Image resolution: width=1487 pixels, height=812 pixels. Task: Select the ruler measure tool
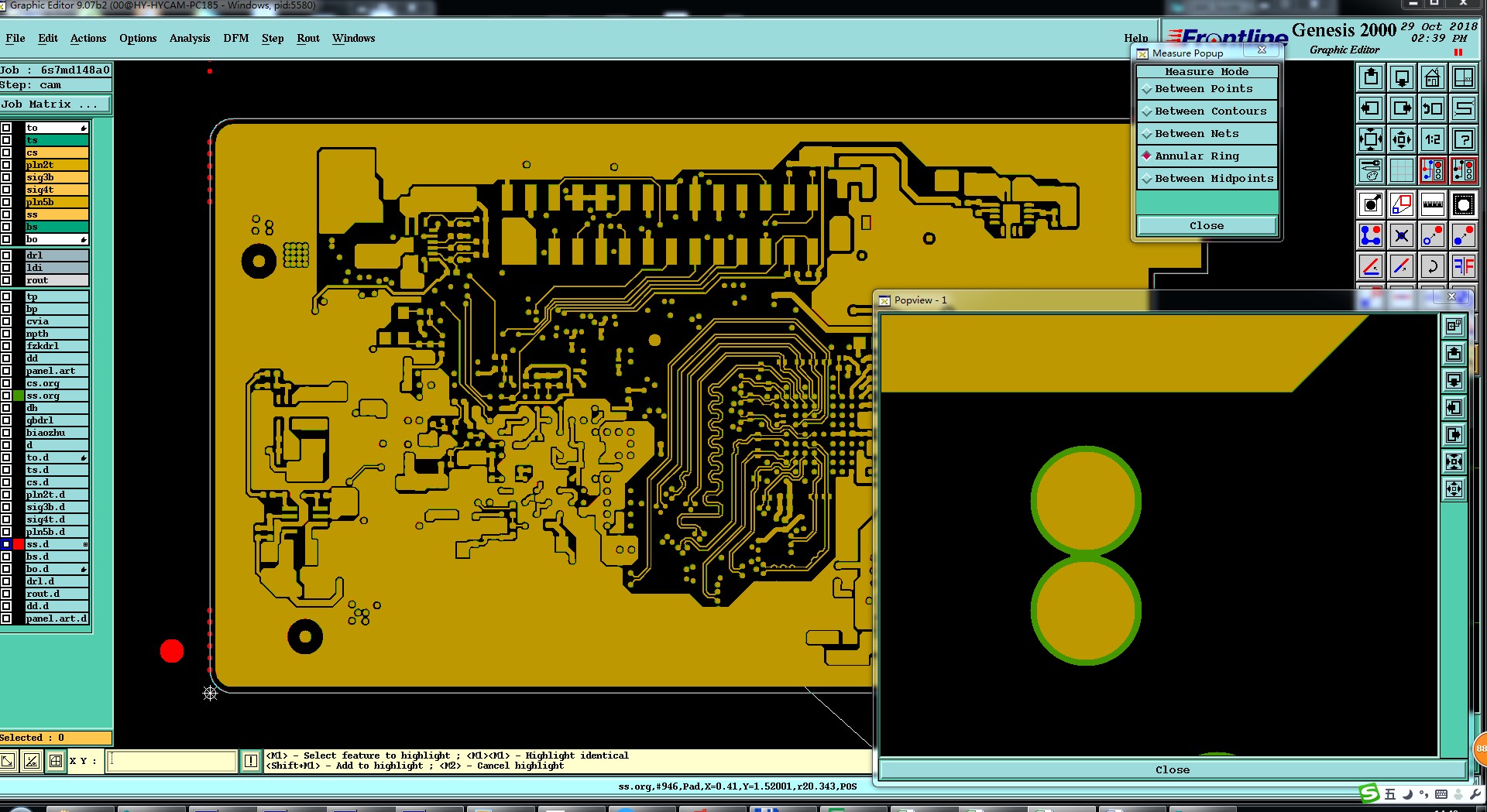tap(1433, 204)
